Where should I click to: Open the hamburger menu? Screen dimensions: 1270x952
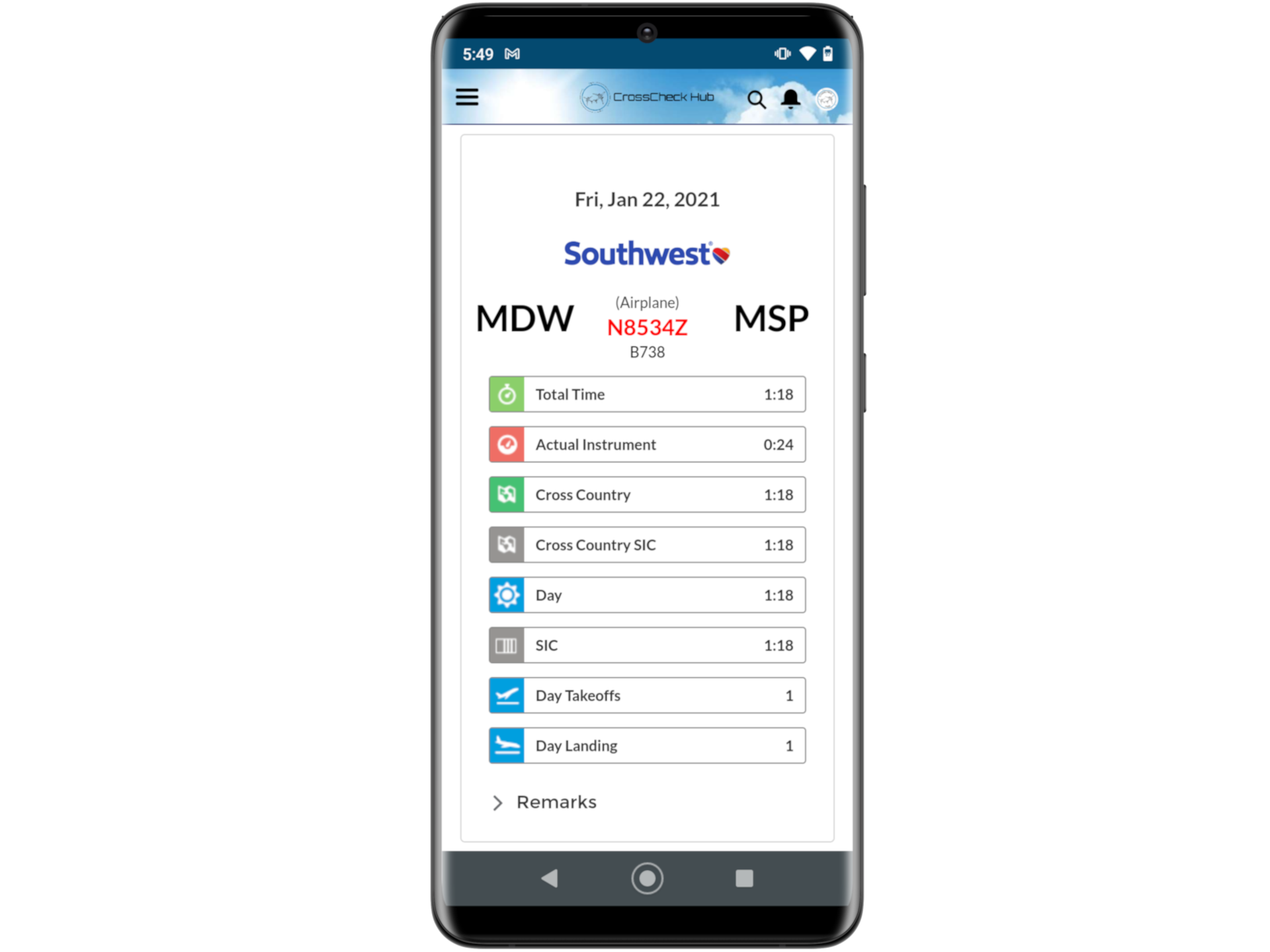pos(467,97)
